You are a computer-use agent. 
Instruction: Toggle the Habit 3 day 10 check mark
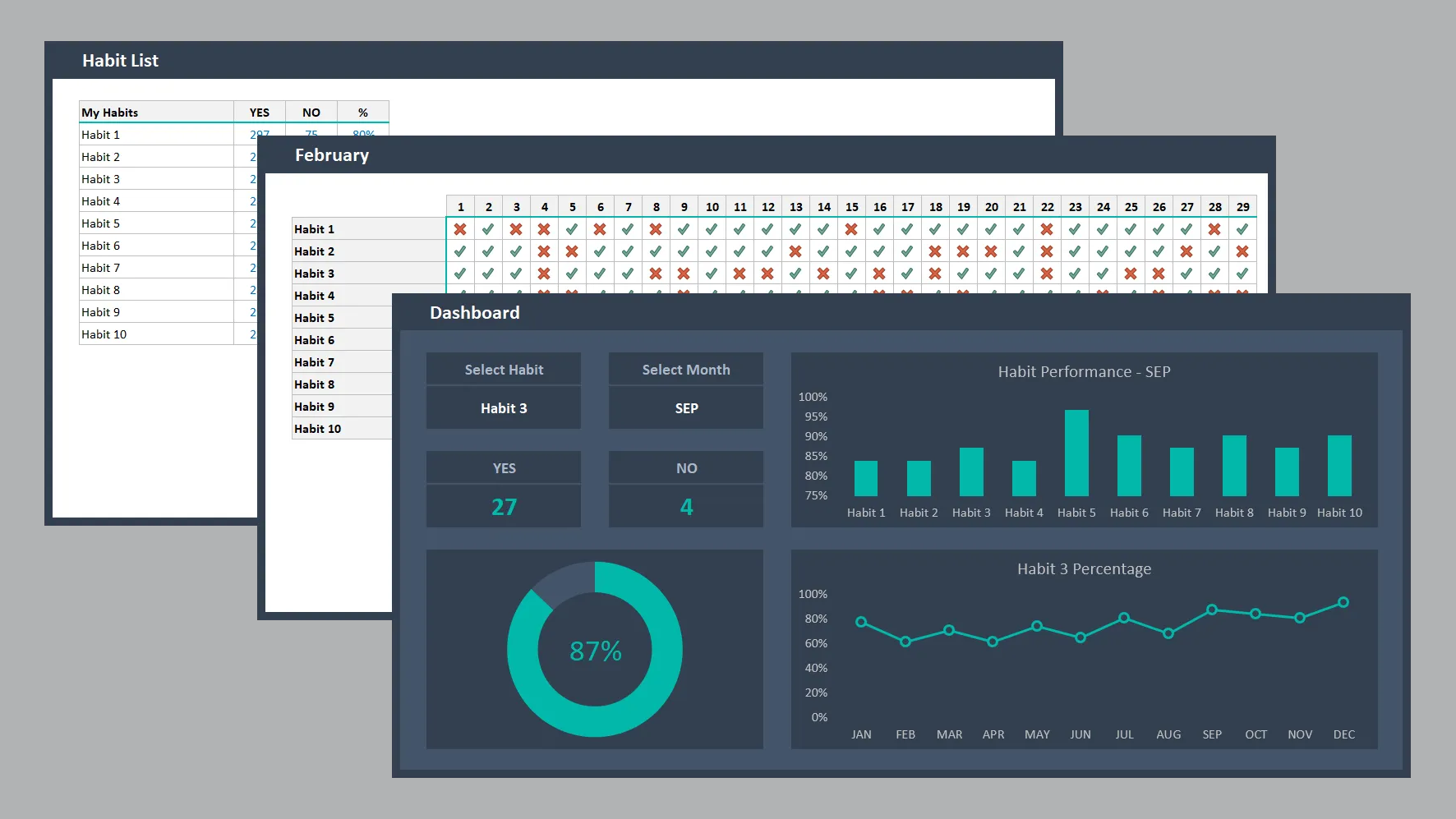712,274
